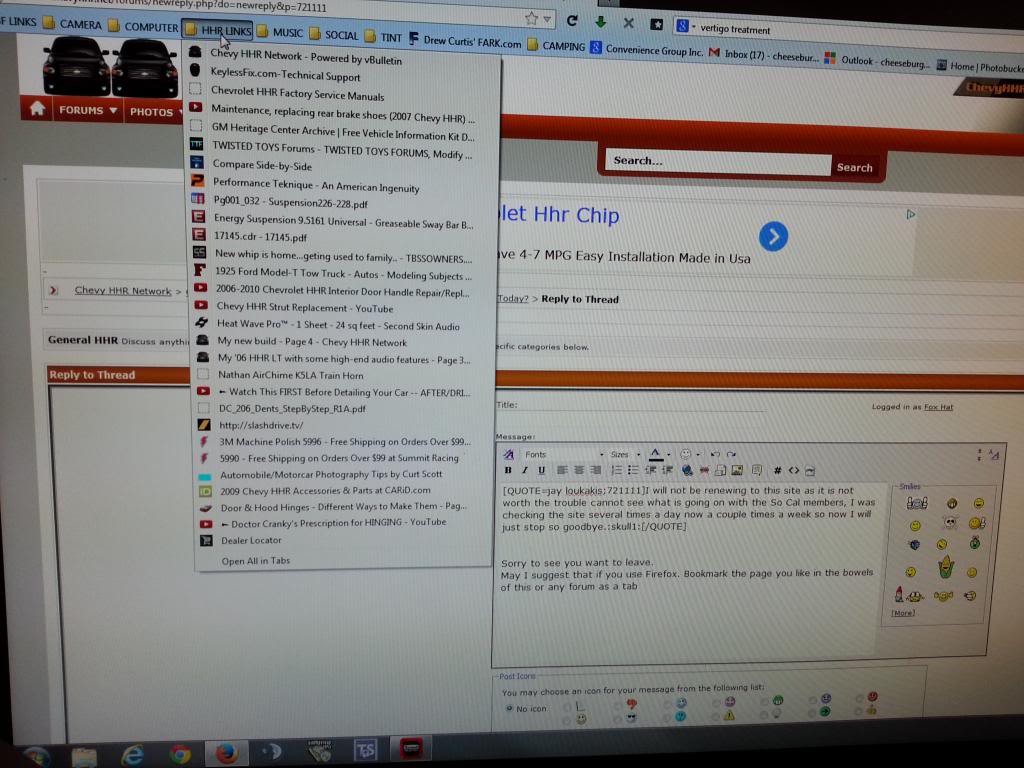Open the Fonts dropdown
The image size is (1024, 768).
562,454
